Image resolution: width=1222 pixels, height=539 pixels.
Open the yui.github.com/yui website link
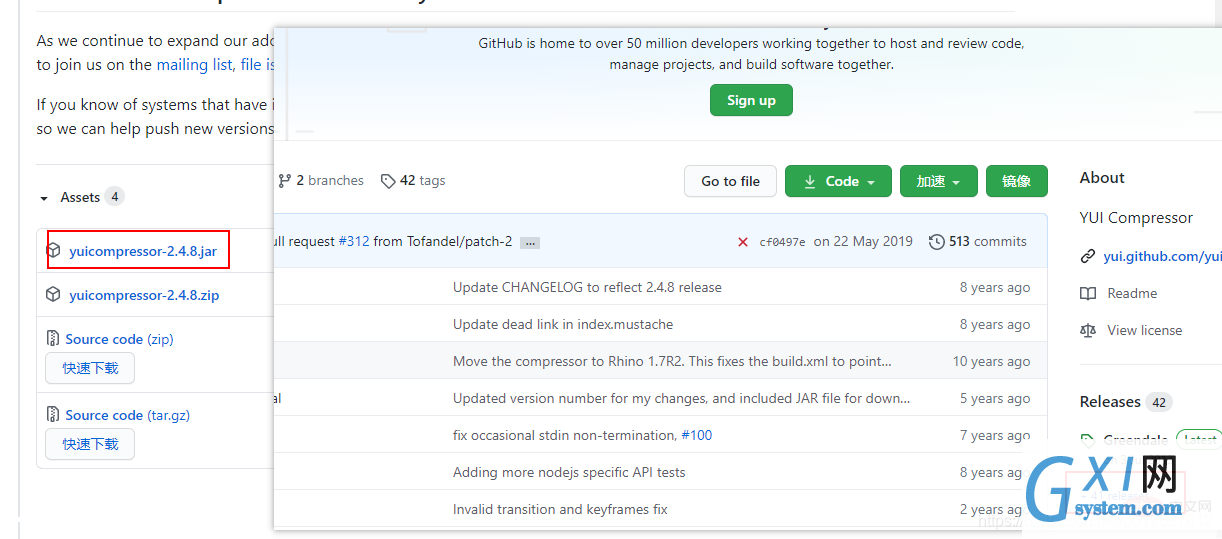tap(1162, 257)
